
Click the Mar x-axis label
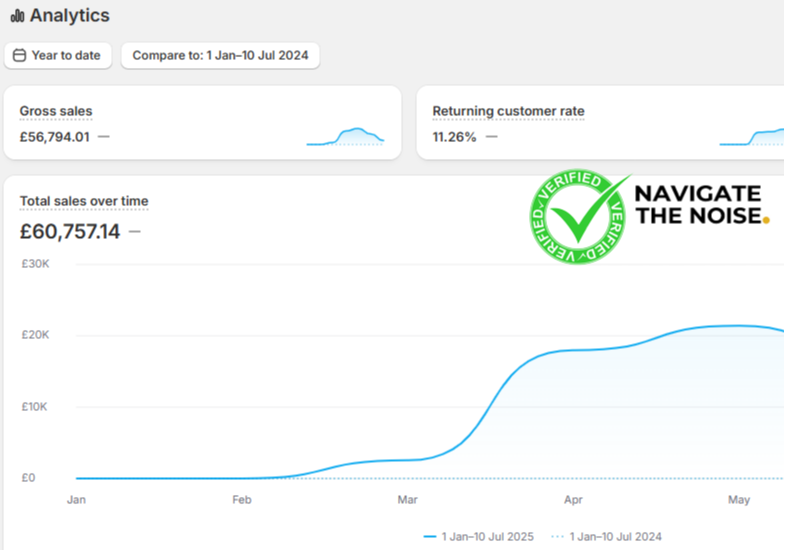click(x=408, y=500)
